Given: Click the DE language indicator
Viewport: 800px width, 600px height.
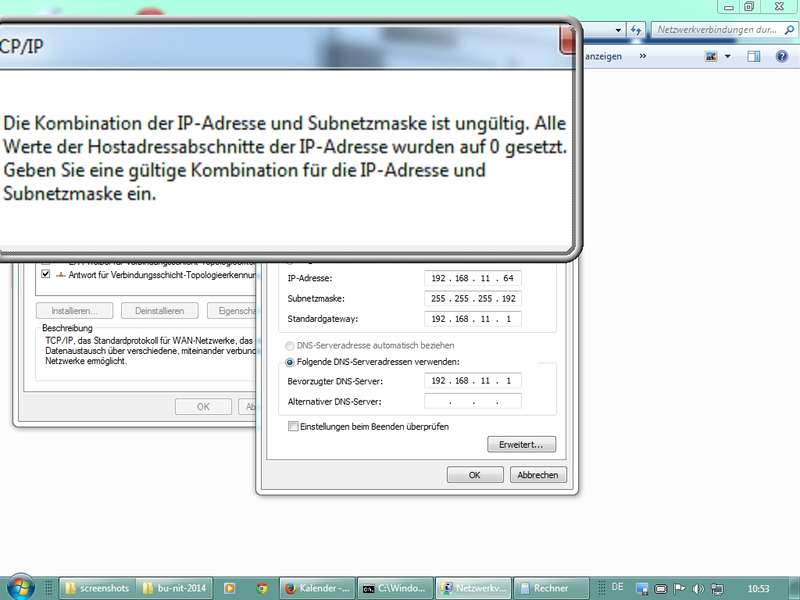Looking at the screenshot, I should [617, 587].
